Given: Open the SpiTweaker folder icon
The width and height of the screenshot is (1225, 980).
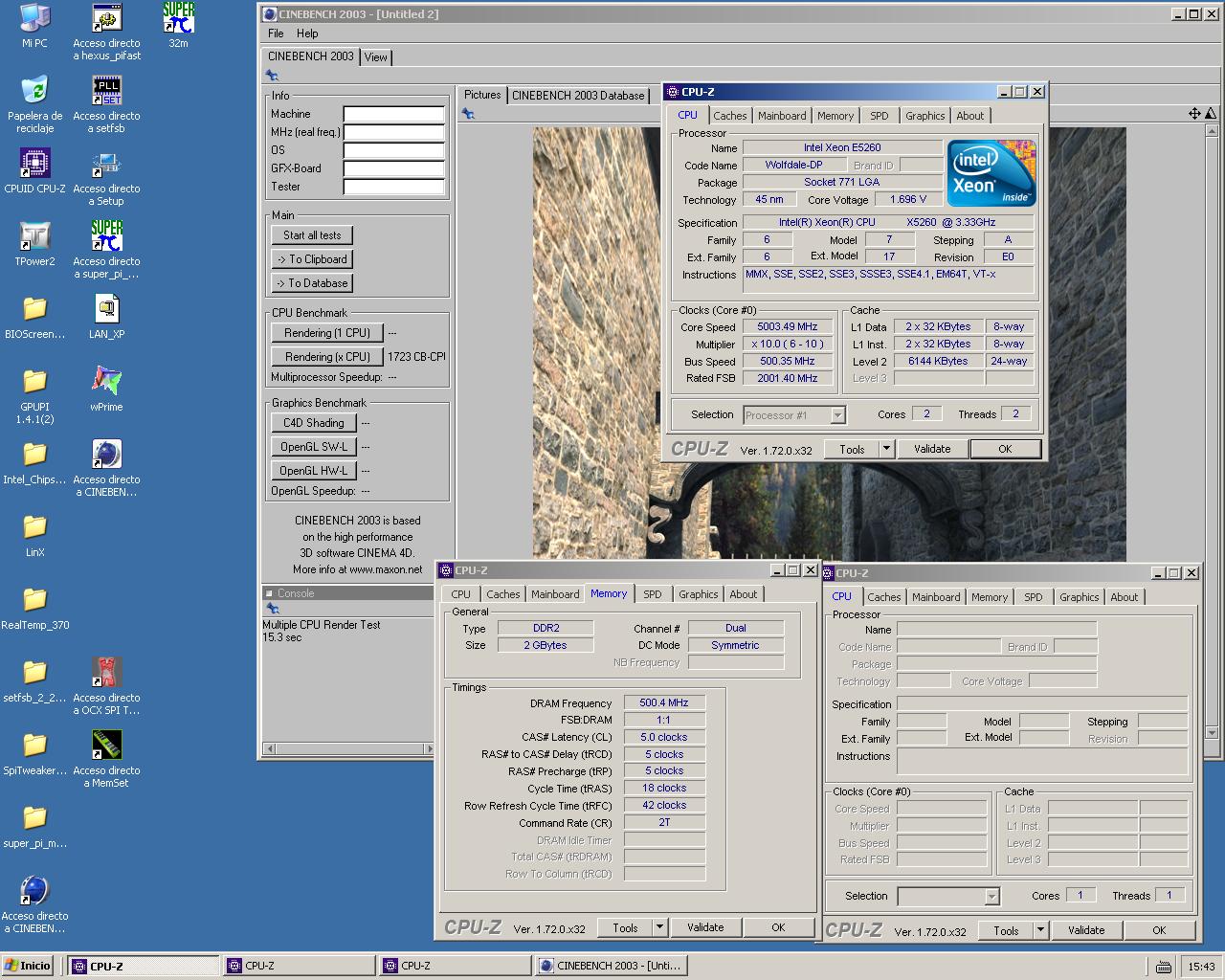Looking at the screenshot, I should point(34,746).
